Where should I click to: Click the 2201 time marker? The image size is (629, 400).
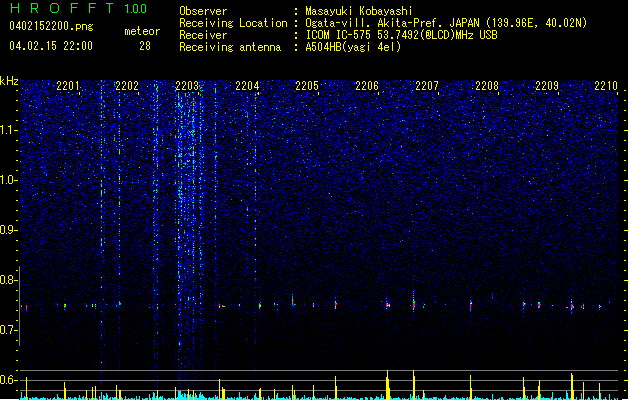click(68, 86)
